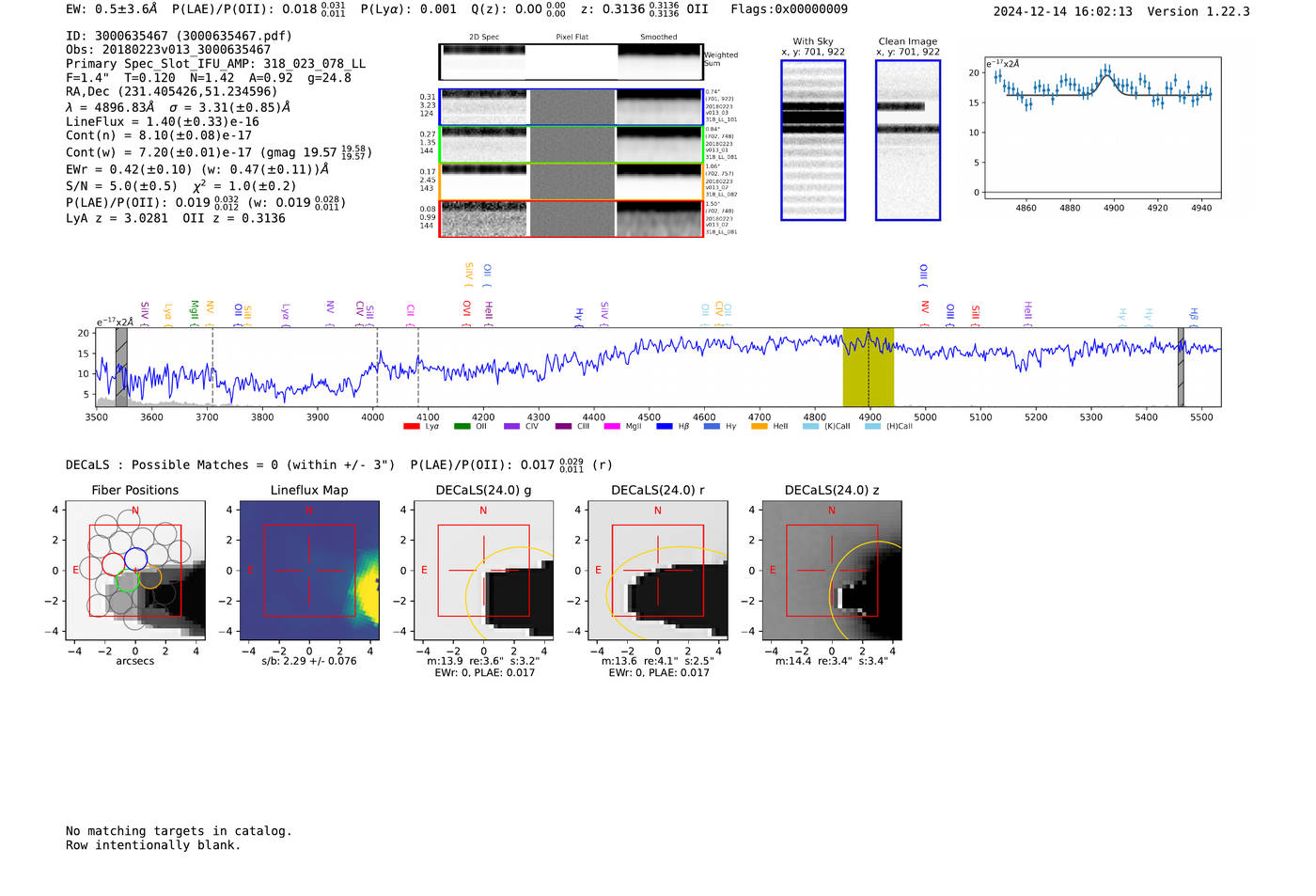Screen dimensions: 1316x896
Task: Click the s/b: 2.29 caption under Lineflux Map
Action: click(309, 661)
